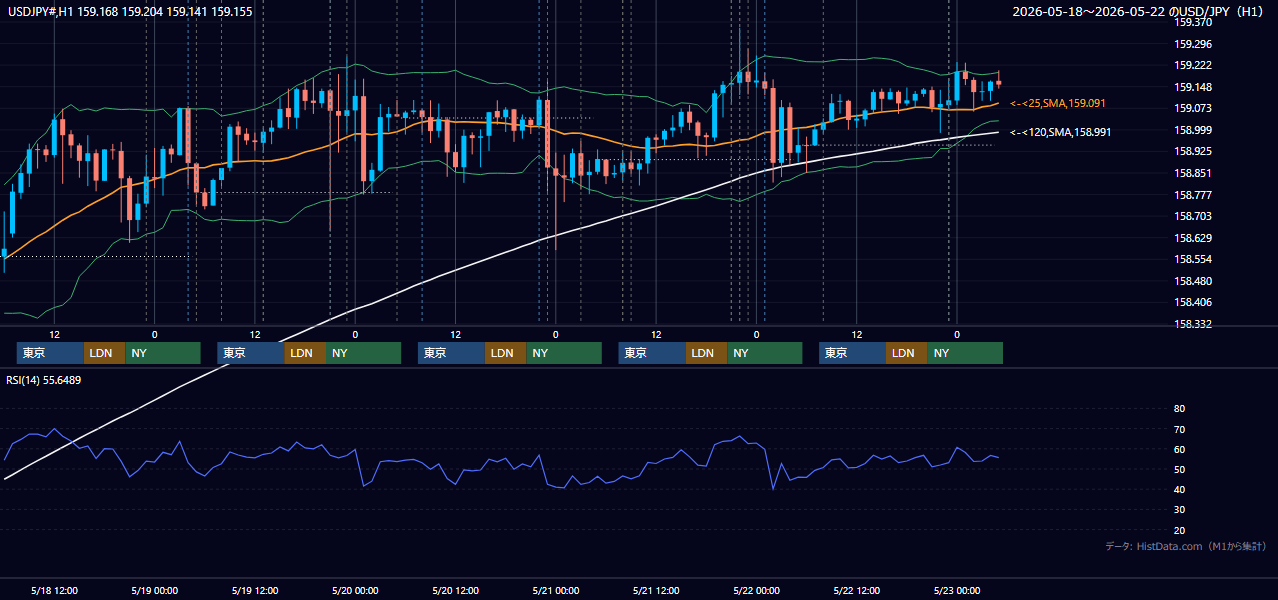Click price axis value 159.148

[x=1193, y=87]
